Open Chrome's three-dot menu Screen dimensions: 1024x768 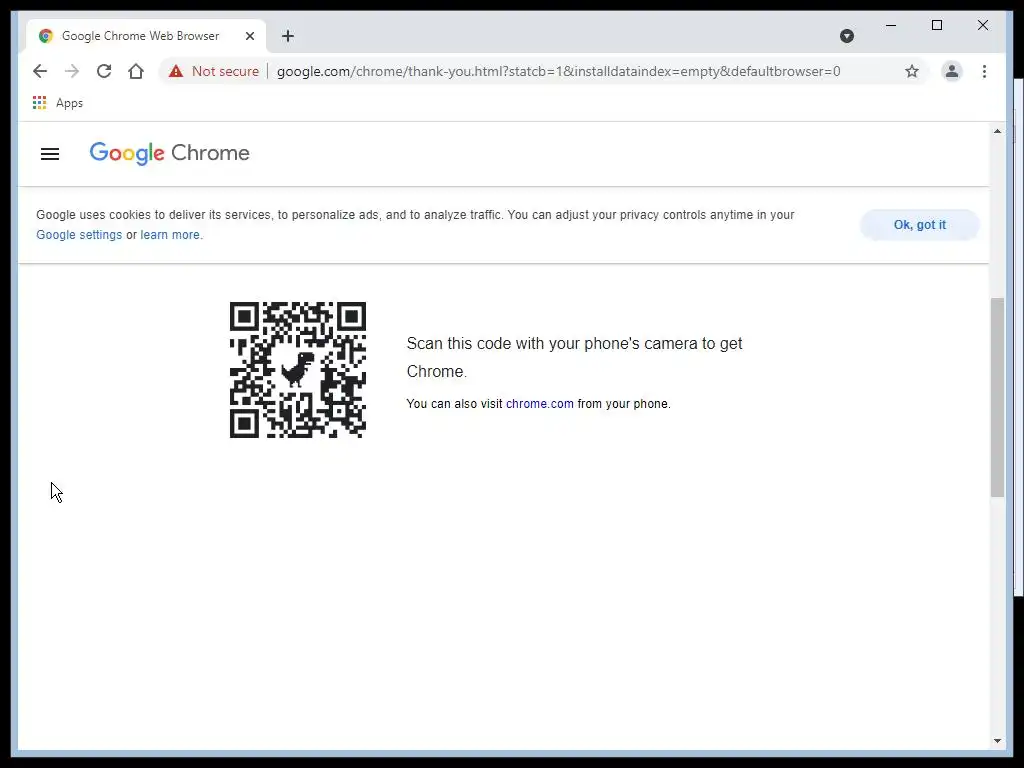point(984,71)
